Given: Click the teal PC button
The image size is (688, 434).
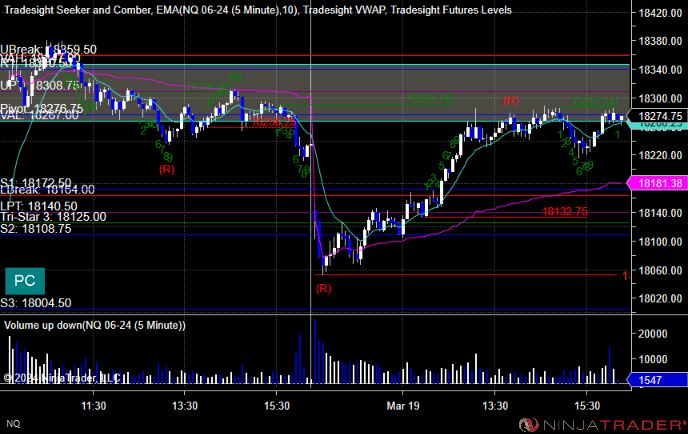Looking at the screenshot, I should pos(25,281).
